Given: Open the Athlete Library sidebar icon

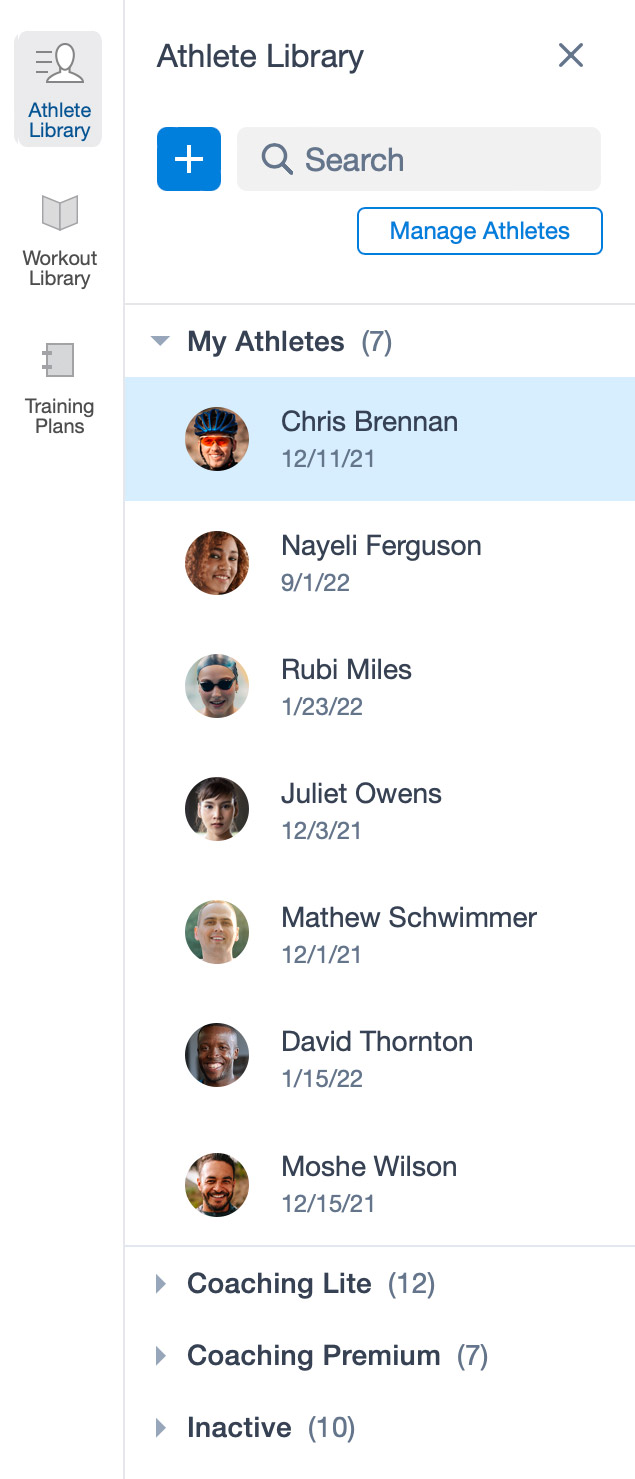Looking at the screenshot, I should [59, 63].
